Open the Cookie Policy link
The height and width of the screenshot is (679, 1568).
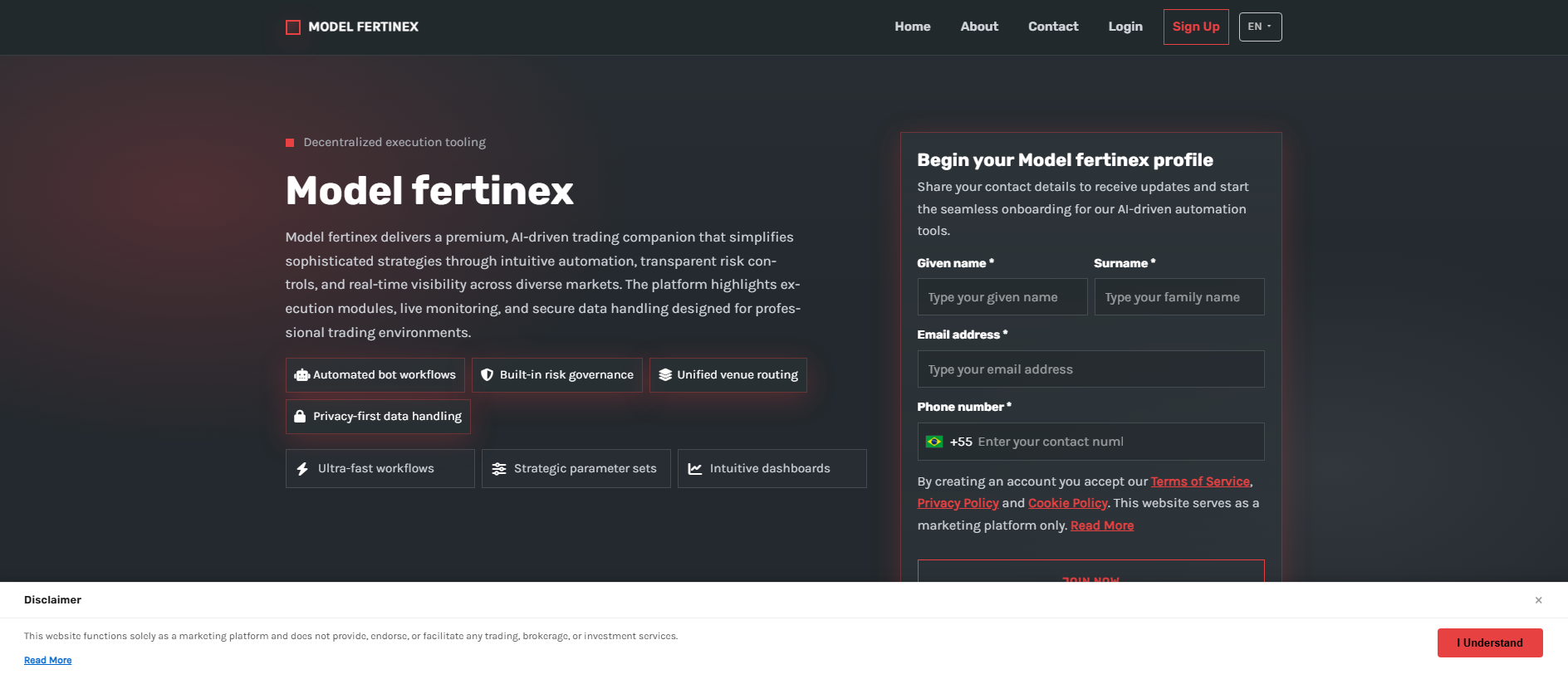(1067, 503)
